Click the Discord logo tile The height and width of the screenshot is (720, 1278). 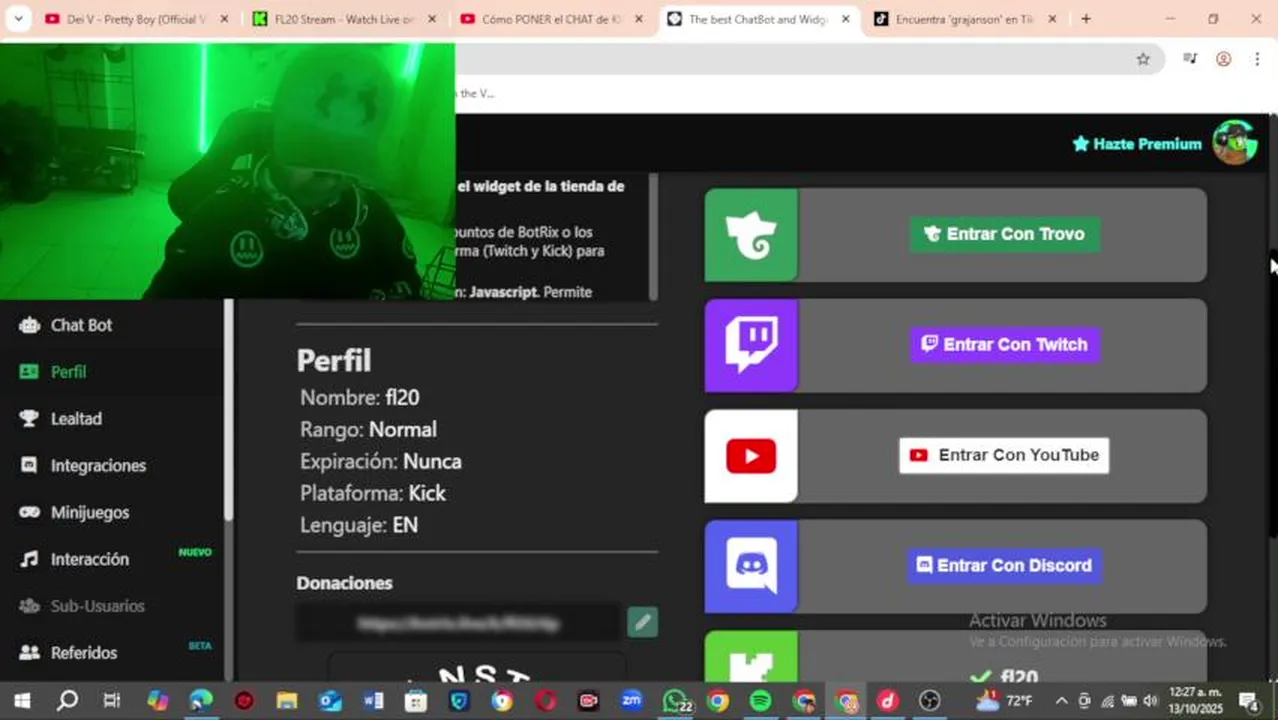click(x=751, y=566)
